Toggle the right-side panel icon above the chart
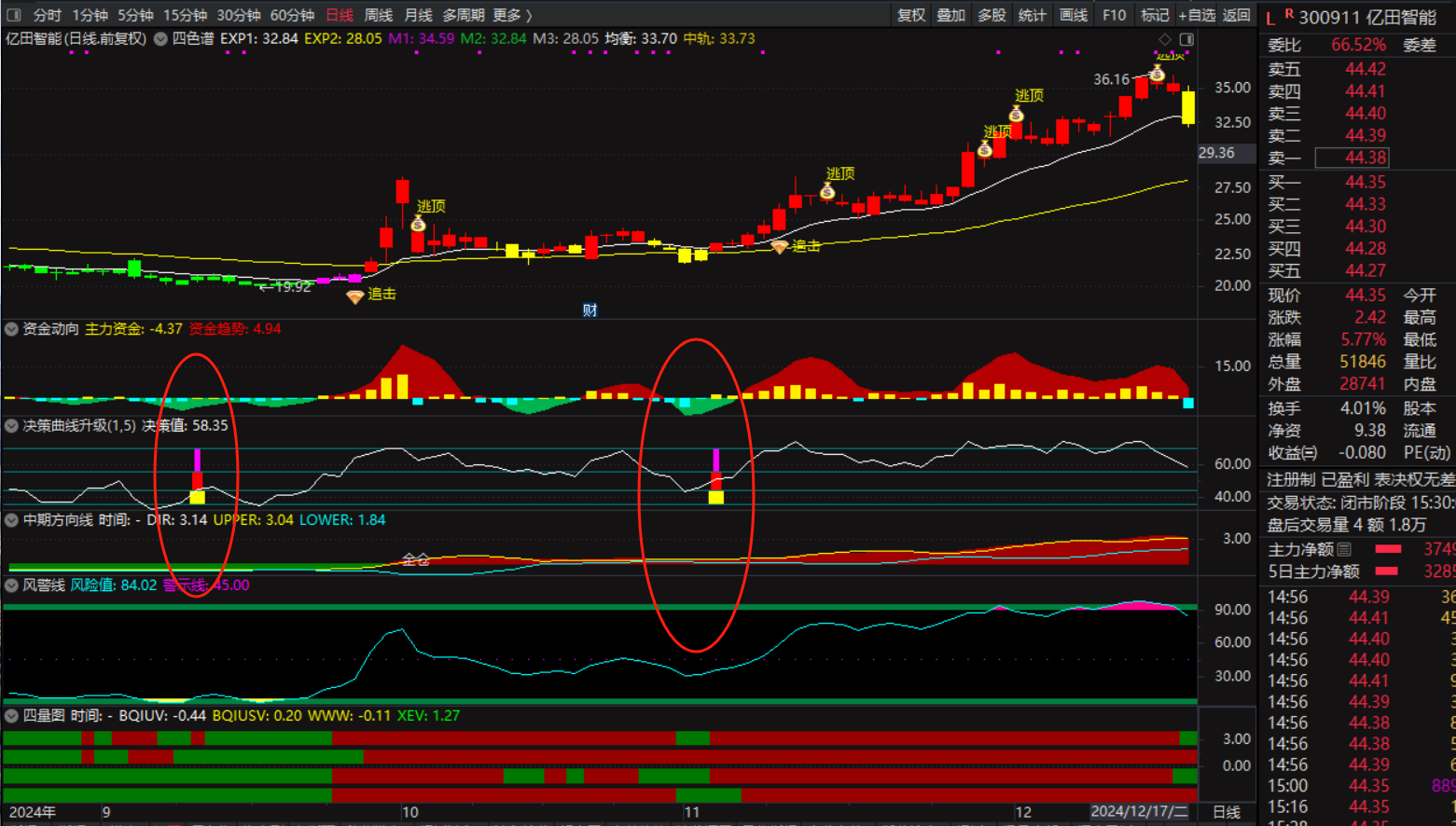The height and width of the screenshot is (826, 1456). pyautogui.click(x=1186, y=39)
